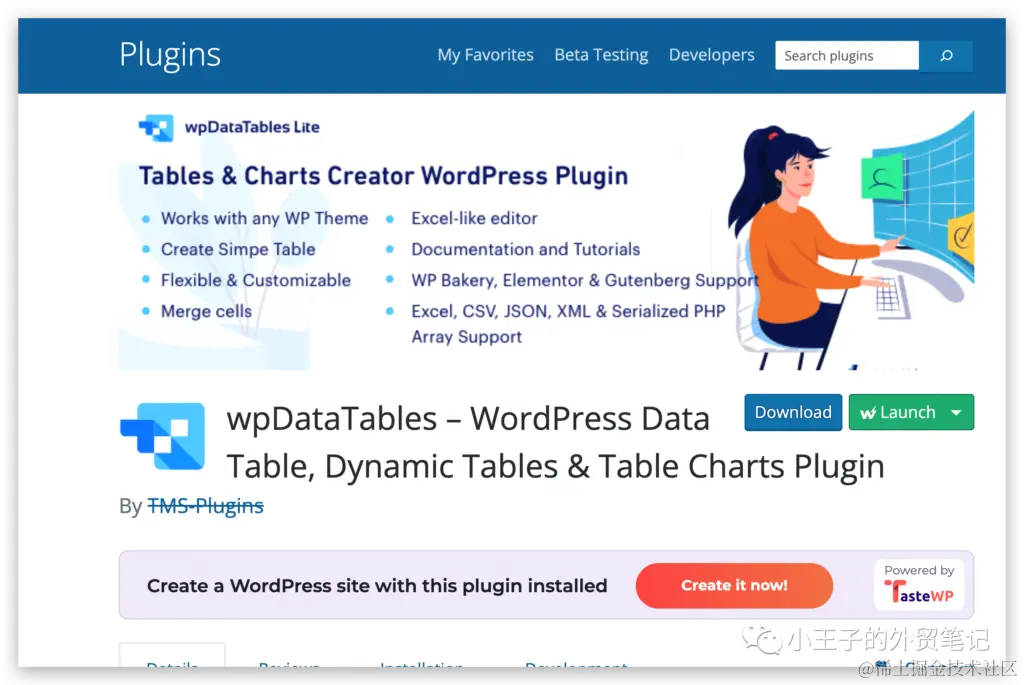Click the wpDataTables plugin title heading
The height and width of the screenshot is (685, 1024).
pos(555,442)
